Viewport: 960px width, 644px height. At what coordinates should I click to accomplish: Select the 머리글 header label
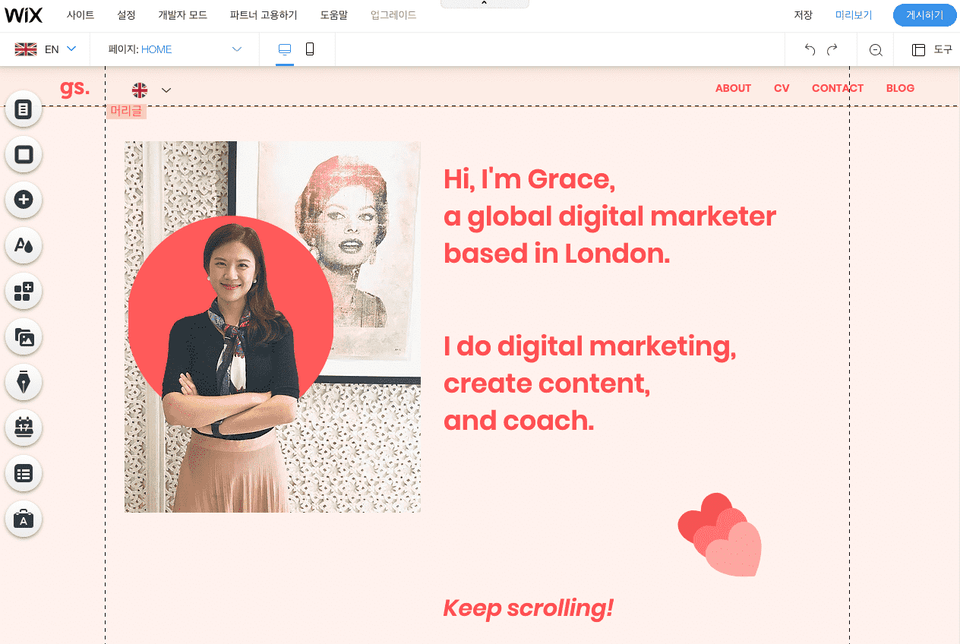126,111
